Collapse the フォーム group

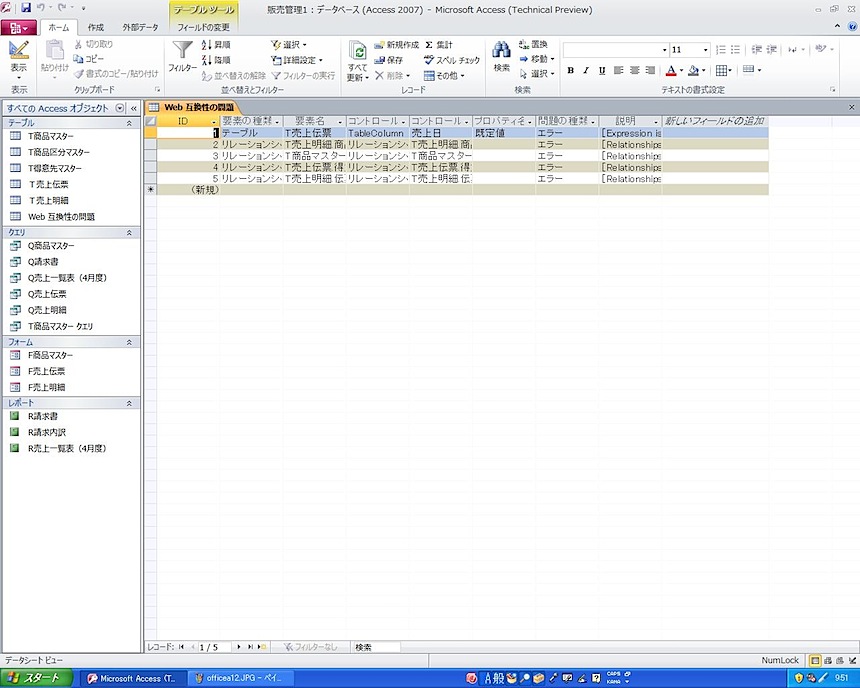pos(129,342)
